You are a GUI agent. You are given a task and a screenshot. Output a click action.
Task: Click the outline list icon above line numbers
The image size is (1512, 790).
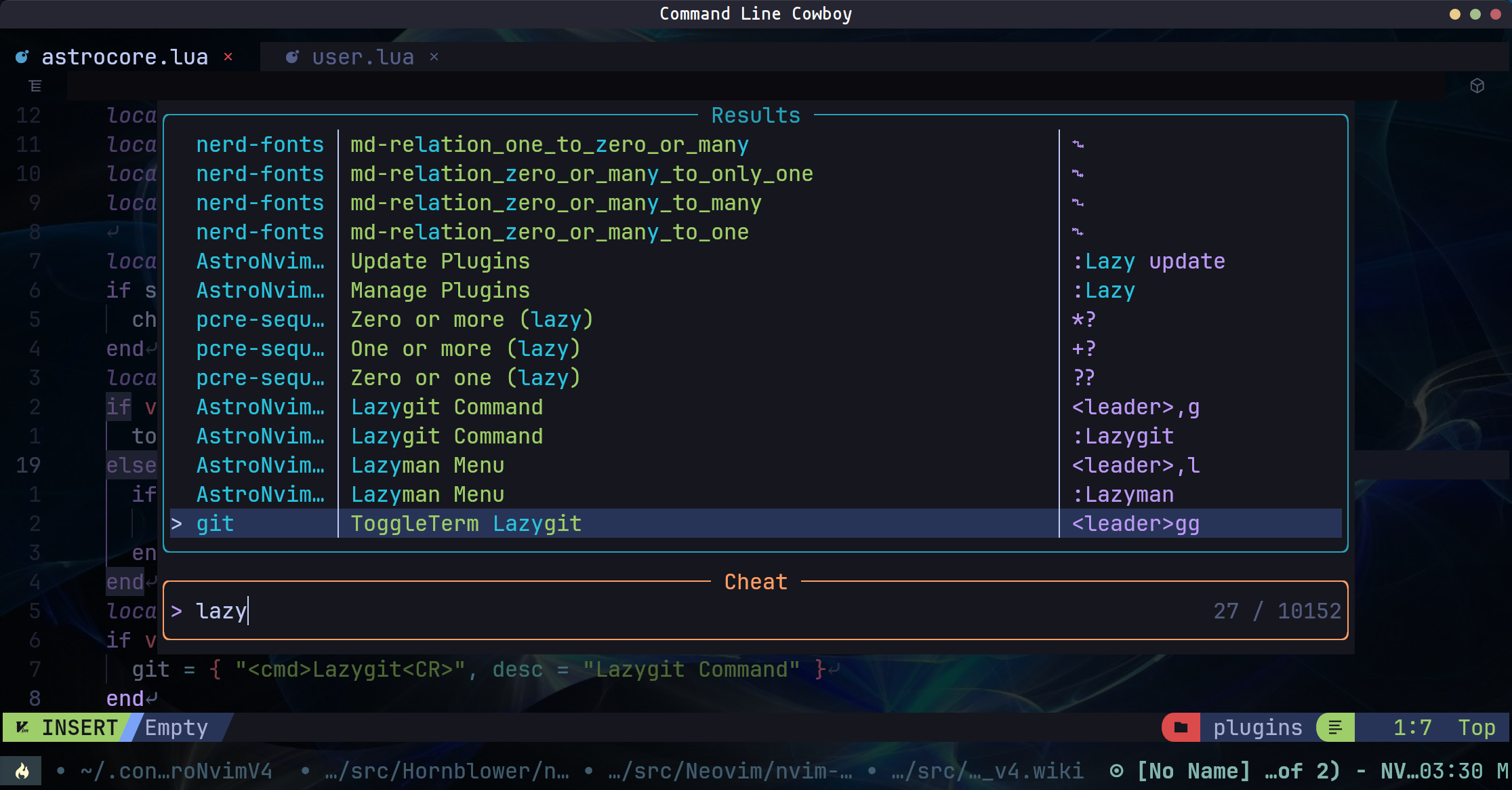35,86
